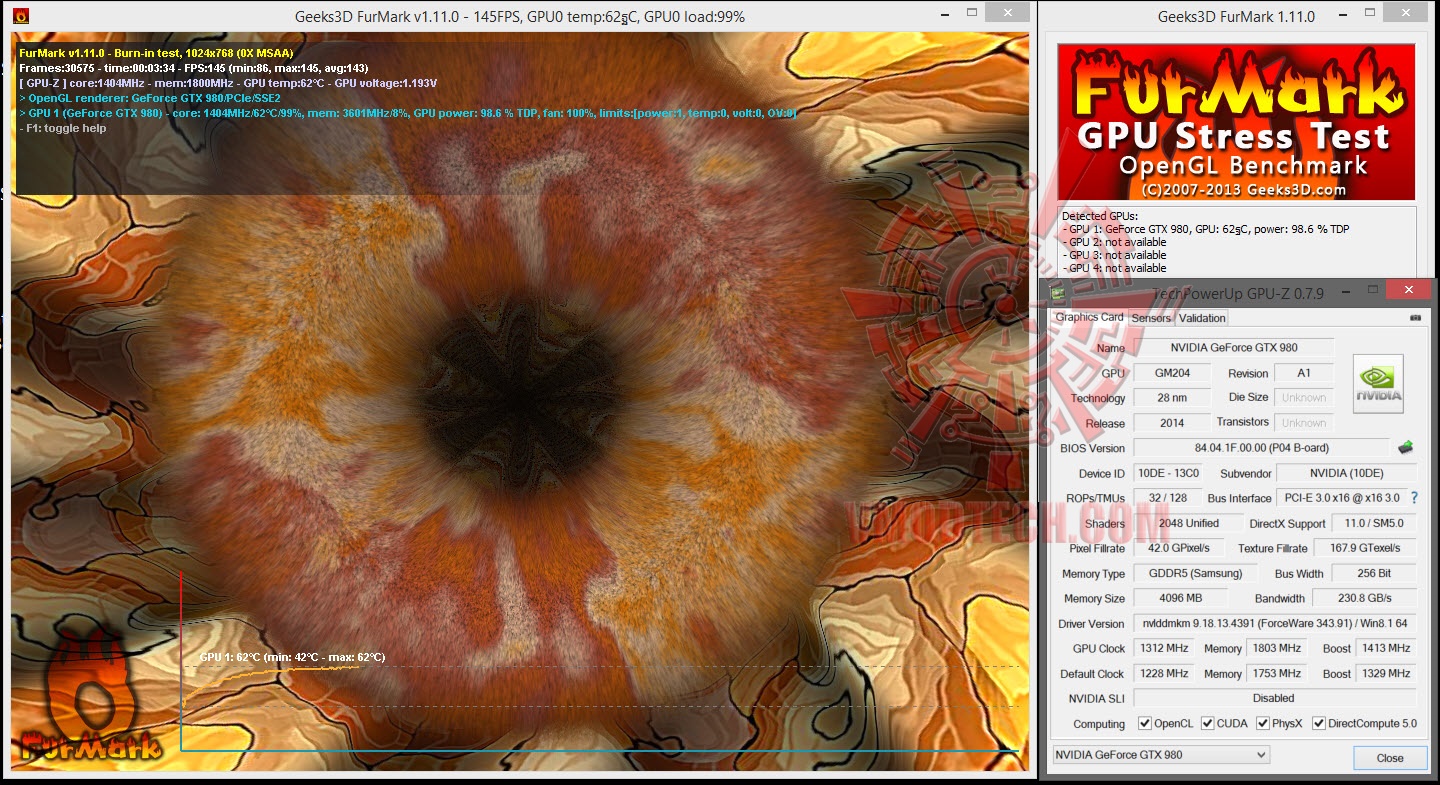1440x785 pixels.
Task: Click the Transistors field
Action: tap(1303, 423)
